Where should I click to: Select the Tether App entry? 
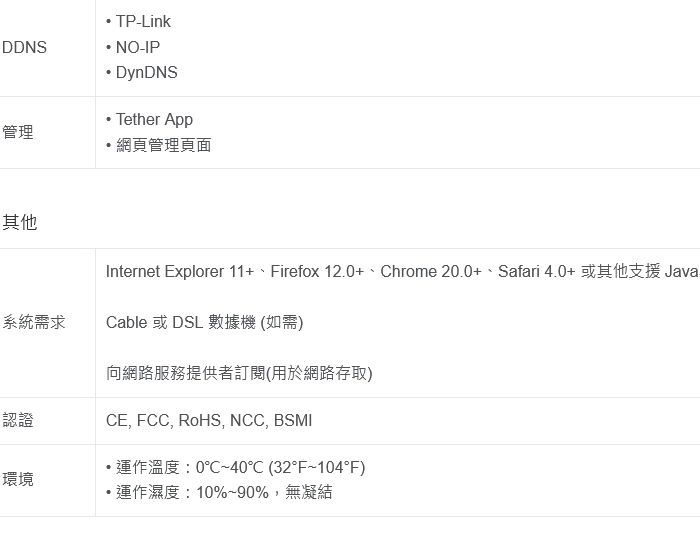154,120
